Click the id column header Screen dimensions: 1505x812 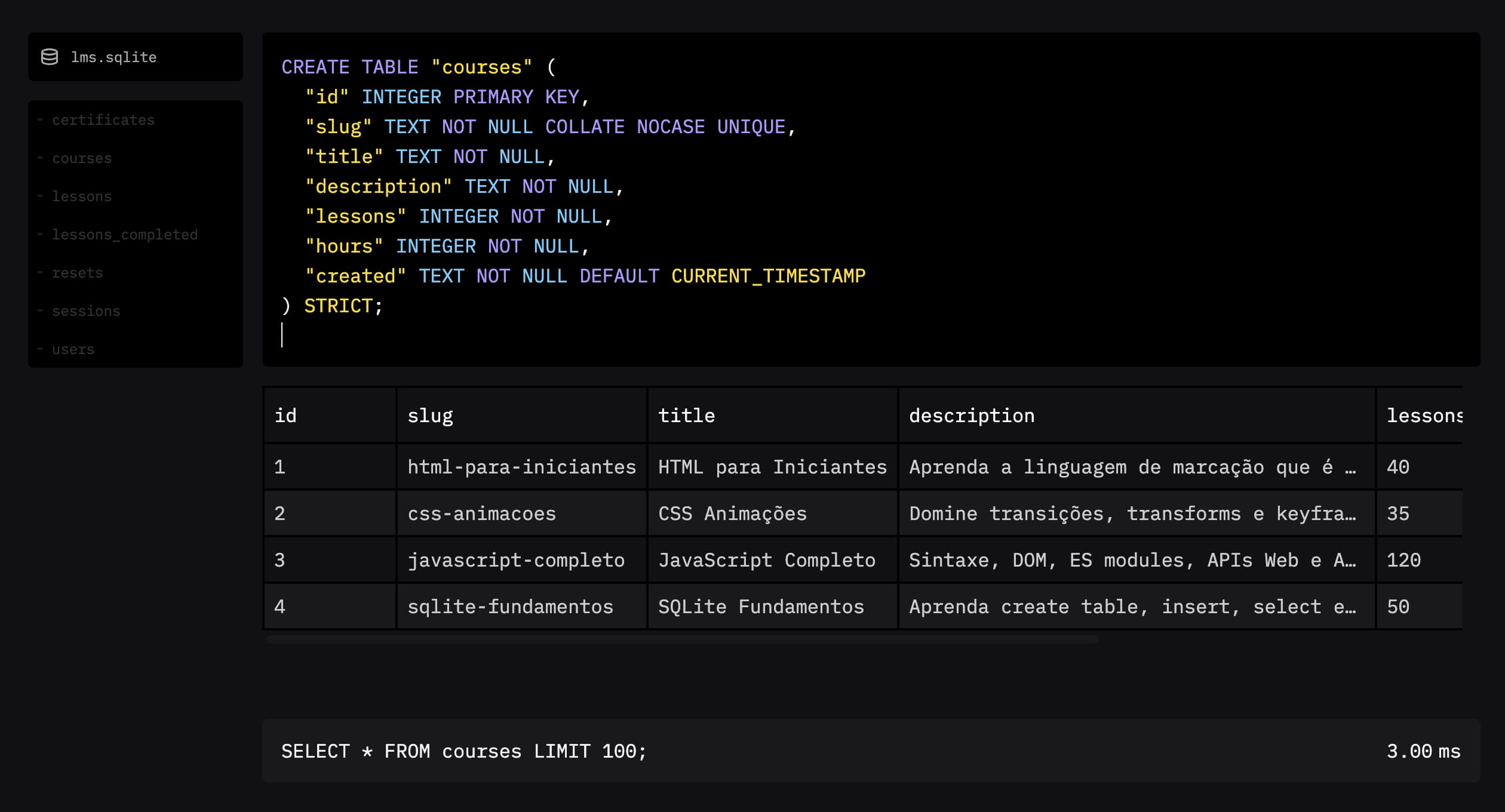[330, 416]
